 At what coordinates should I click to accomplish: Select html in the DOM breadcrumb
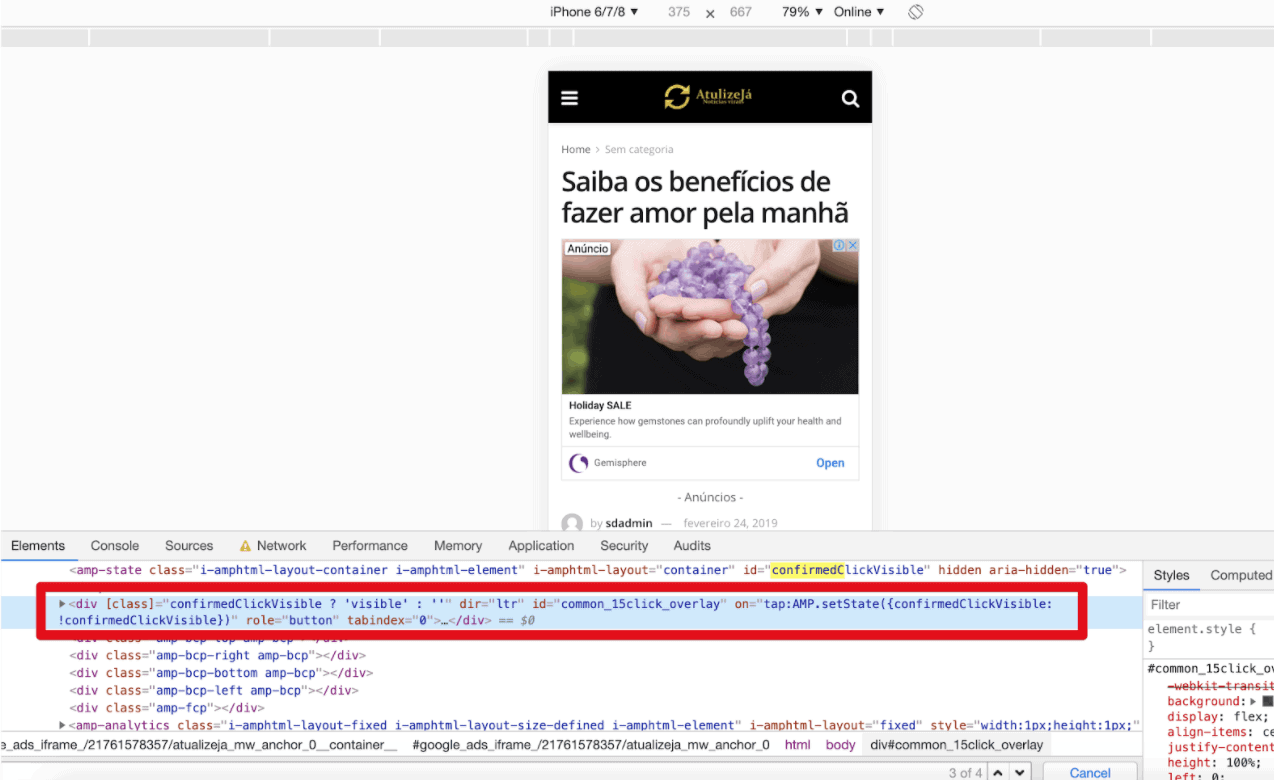click(797, 745)
